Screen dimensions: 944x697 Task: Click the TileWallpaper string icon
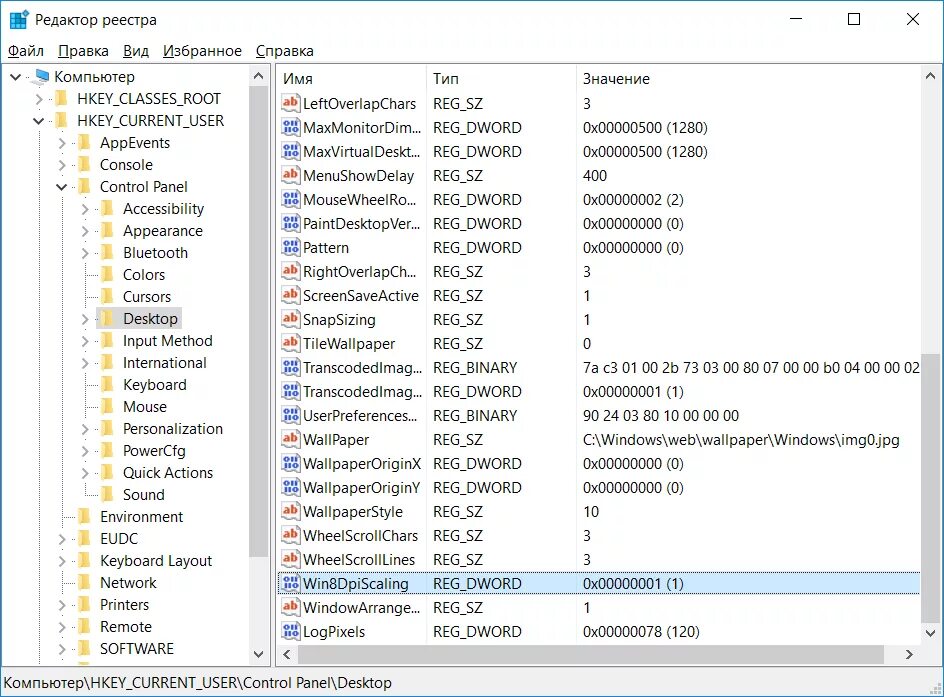(291, 343)
